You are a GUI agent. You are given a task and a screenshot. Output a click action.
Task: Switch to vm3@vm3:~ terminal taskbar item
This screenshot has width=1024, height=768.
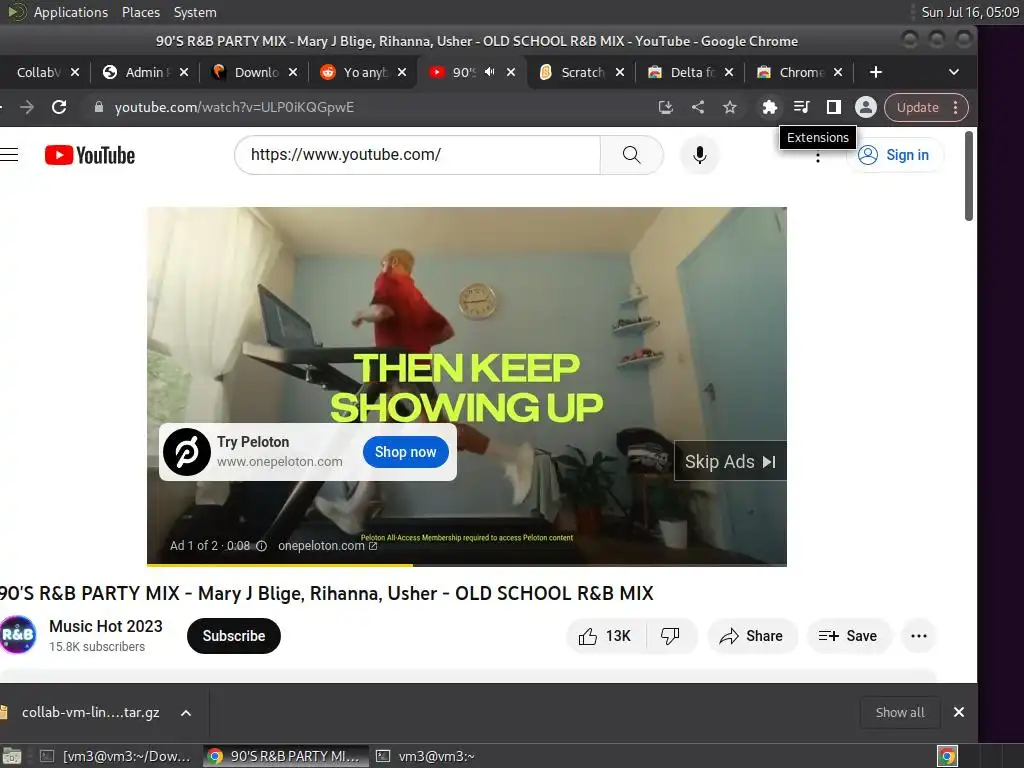point(426,756)
